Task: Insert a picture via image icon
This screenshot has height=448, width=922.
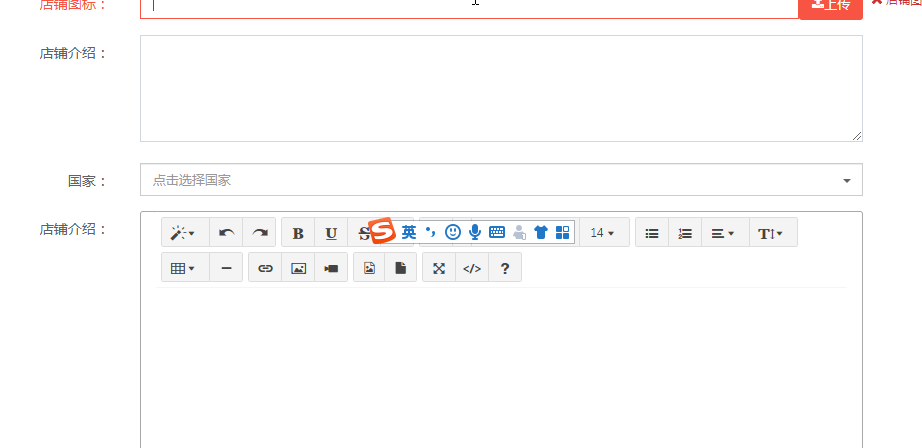Action: coord(298,268)
